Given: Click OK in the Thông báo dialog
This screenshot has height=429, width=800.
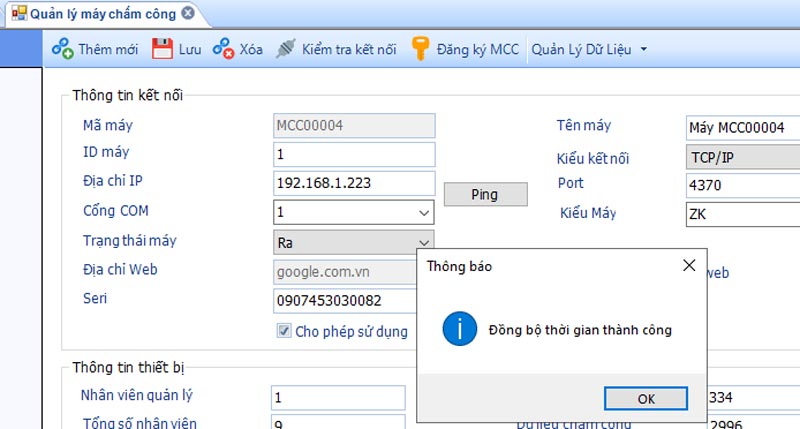Looking at the screenshot, I should pyautogui.click(x=646, y=398).
